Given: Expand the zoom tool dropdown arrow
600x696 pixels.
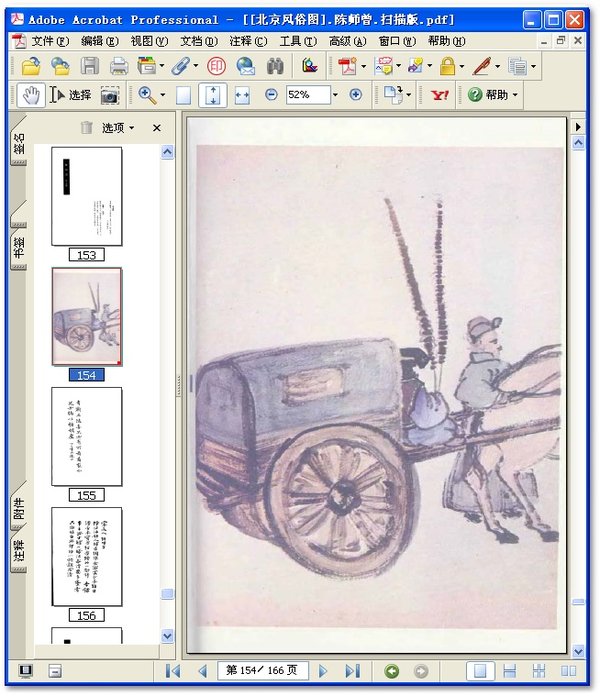Looking at the screenshot, I should [162, 95].
